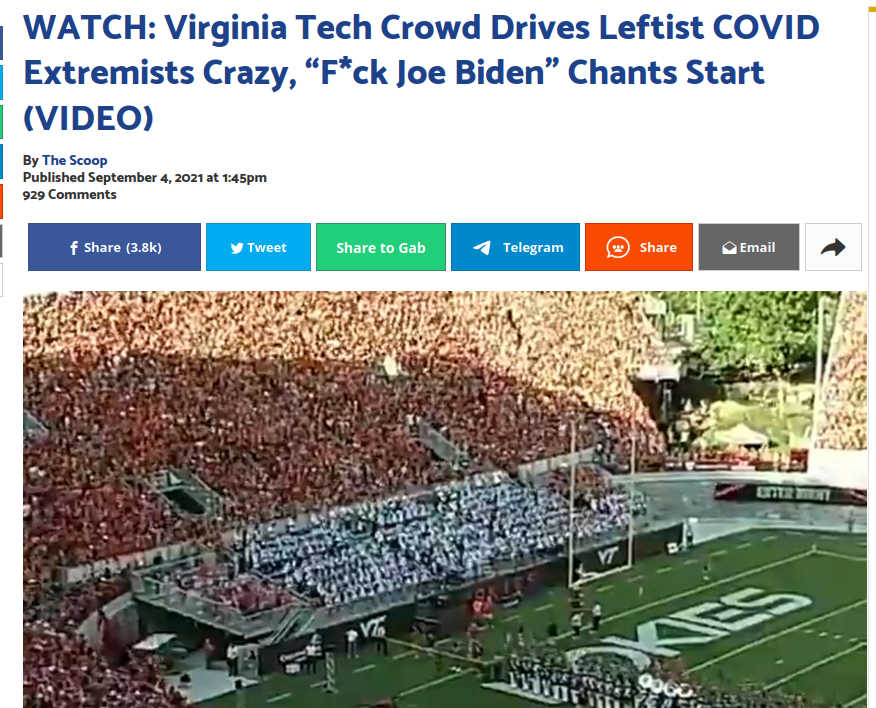Click the dark blue sidebar strip at left edge
This screenshot has height=708, width=876.
[x=1, y=42]
